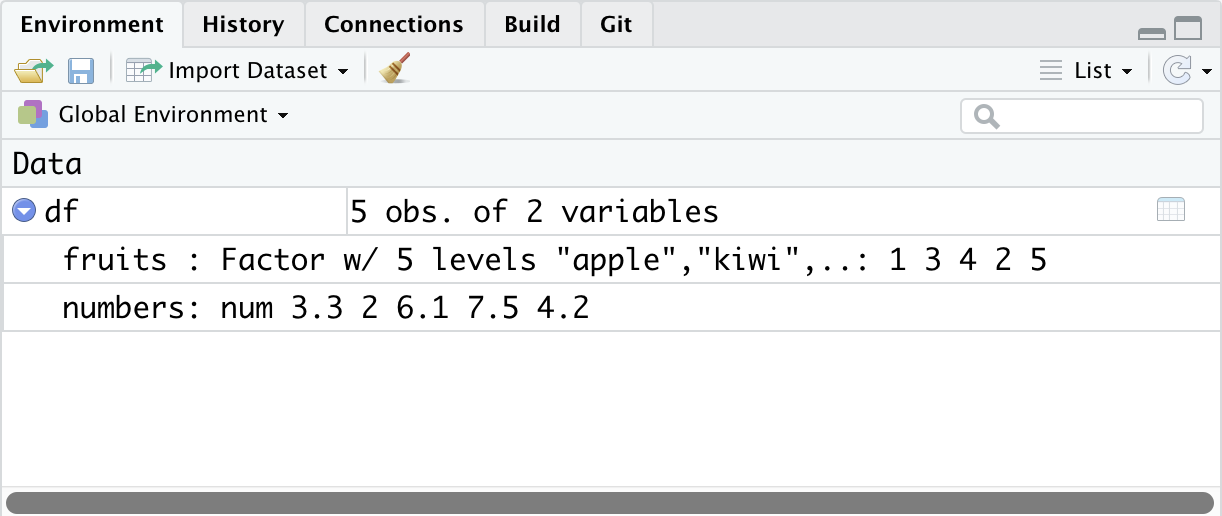
Task: Click the Global Environment colored cubes icon
Action: point(32,115)
